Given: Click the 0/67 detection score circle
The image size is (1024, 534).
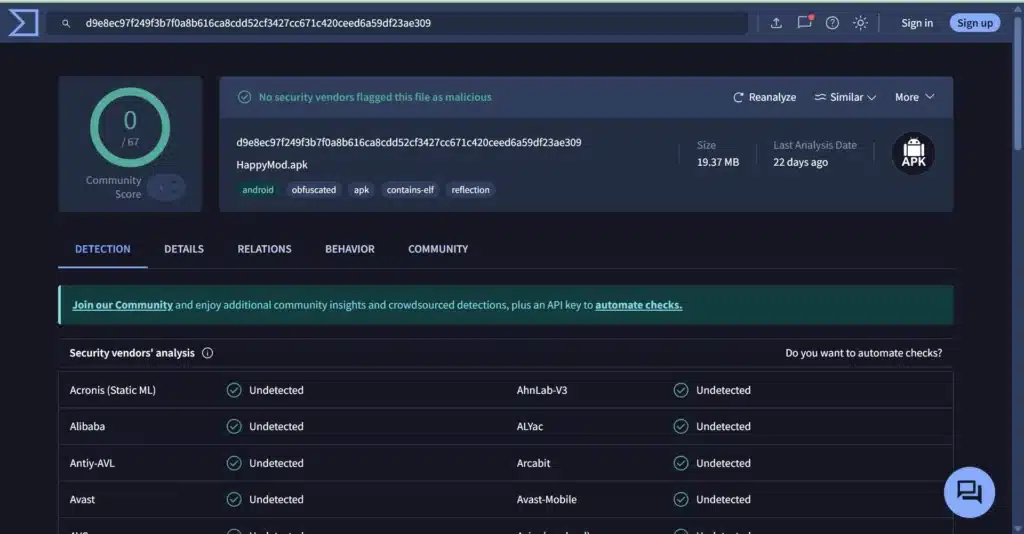Looking at the screenshot, I should coord(130,127).
